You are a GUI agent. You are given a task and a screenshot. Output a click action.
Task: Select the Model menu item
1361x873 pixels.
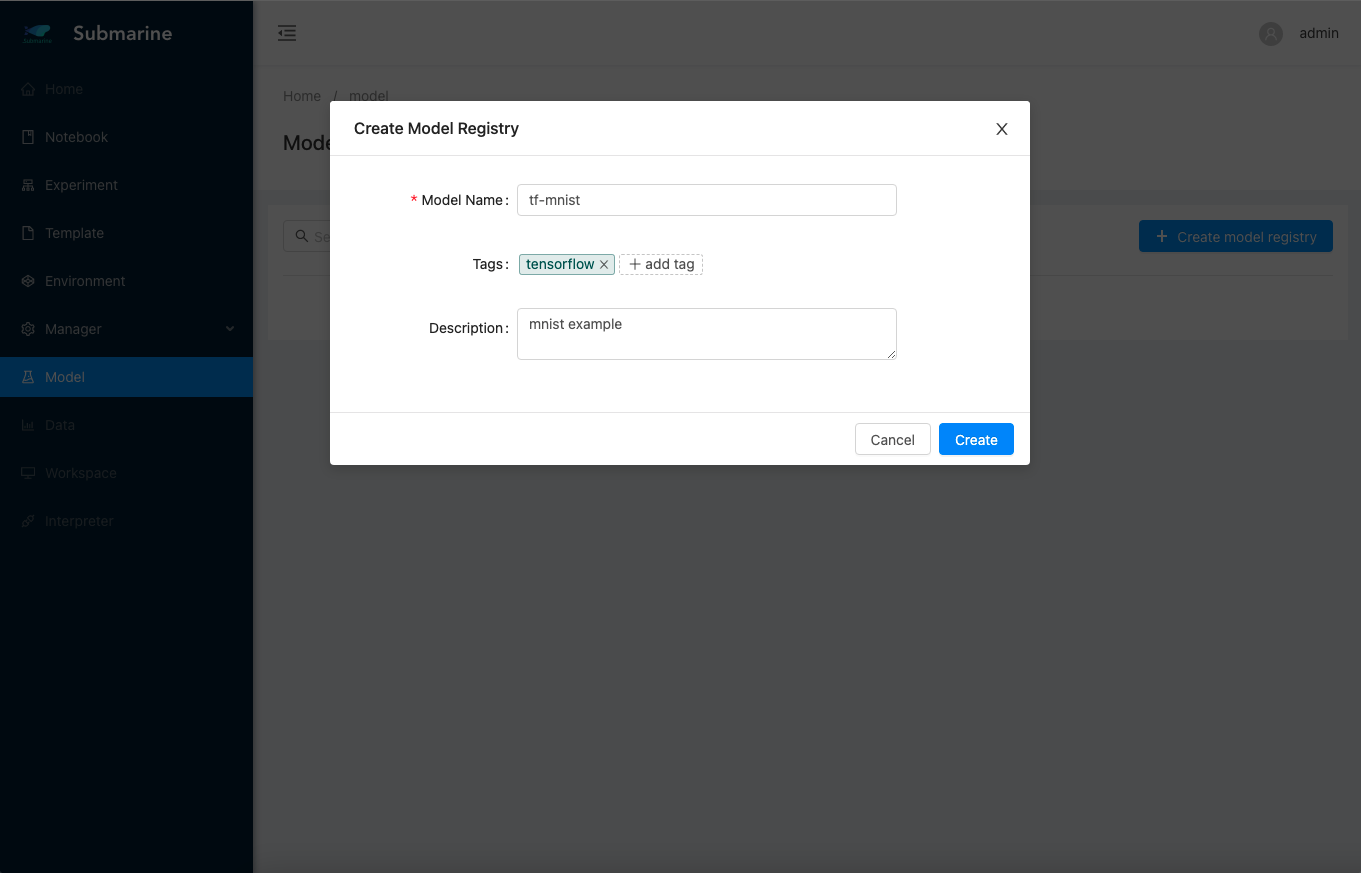pyautogui.click(x=65, y=377)
